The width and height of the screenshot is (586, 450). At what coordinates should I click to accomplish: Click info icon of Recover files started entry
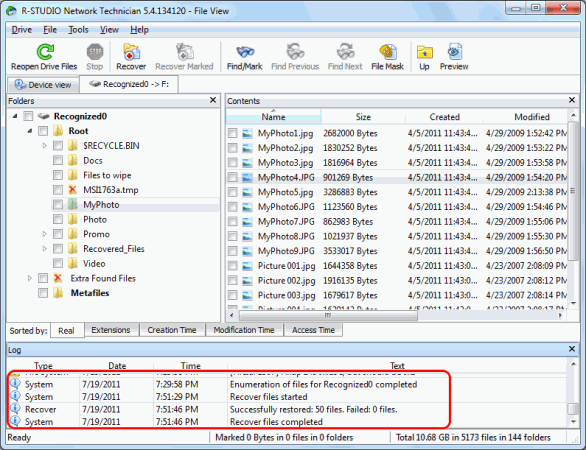pyautogui.click(x=15, y=396)
